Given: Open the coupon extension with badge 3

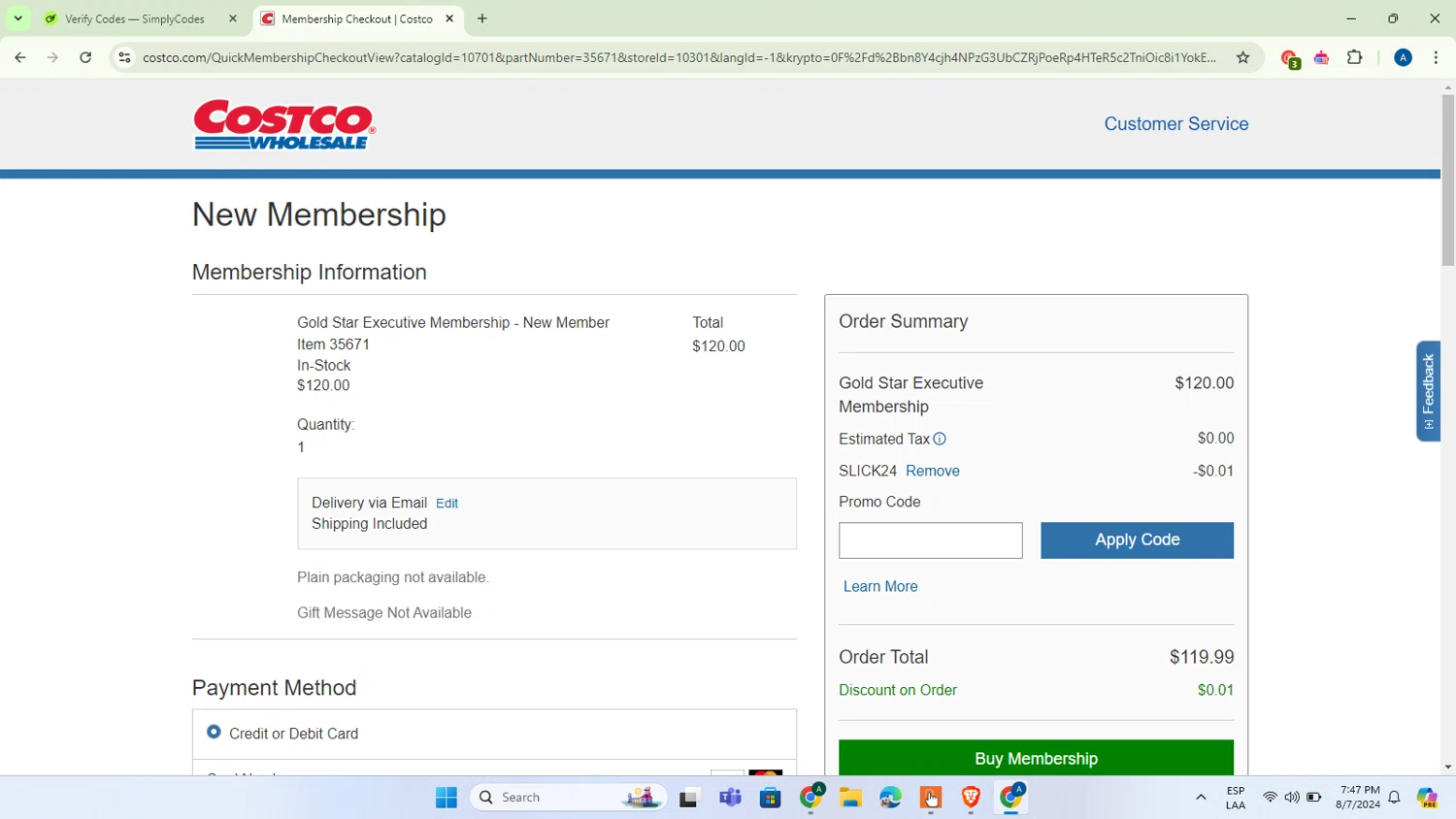Looking at the screenshot, I should [x=1289, y=58].
